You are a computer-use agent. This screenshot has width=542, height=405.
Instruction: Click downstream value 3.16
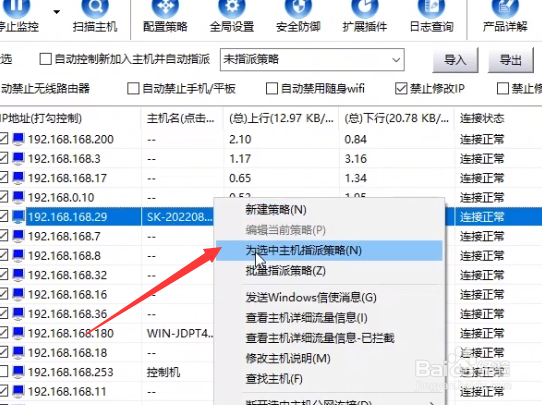click(356, 159)
